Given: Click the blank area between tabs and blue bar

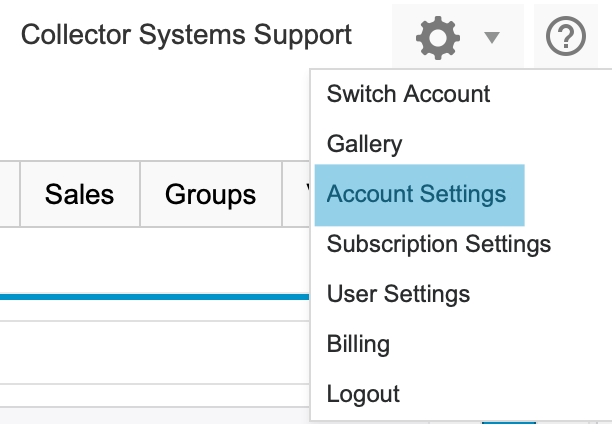Looking at the screenshot, I should click(x=150, y=260).
